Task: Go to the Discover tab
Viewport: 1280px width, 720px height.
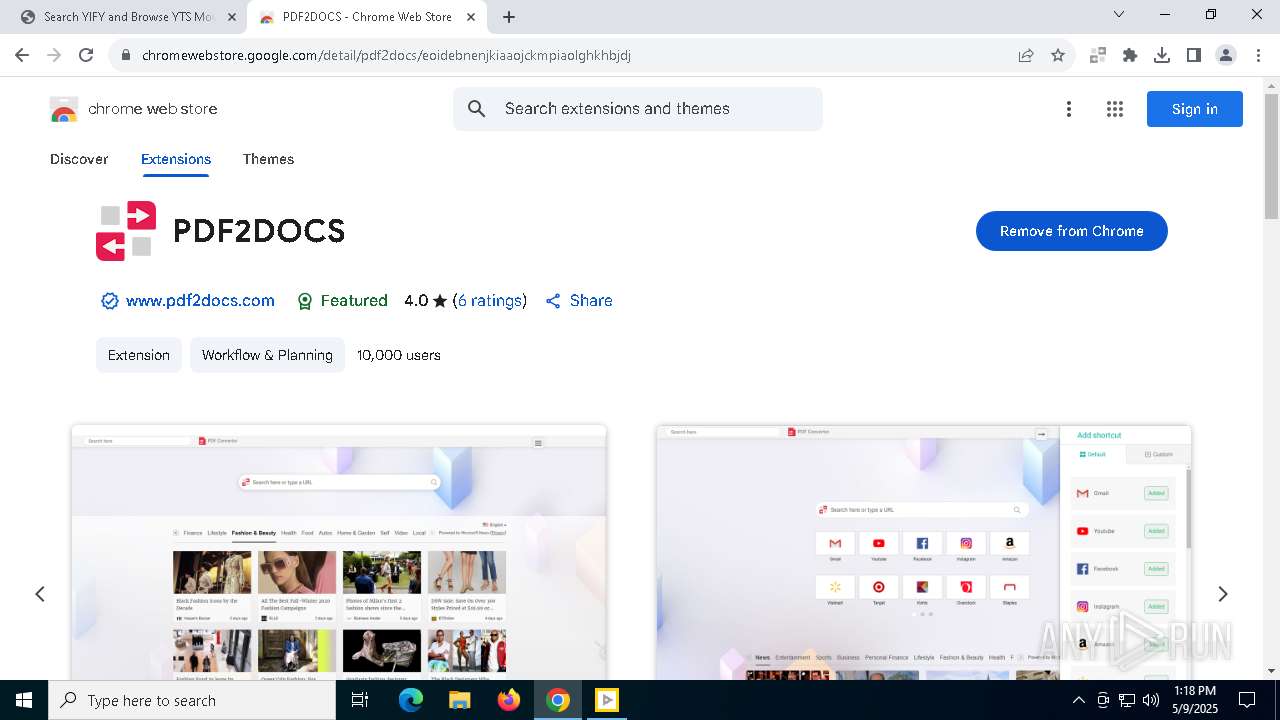Action: point(79,159)
